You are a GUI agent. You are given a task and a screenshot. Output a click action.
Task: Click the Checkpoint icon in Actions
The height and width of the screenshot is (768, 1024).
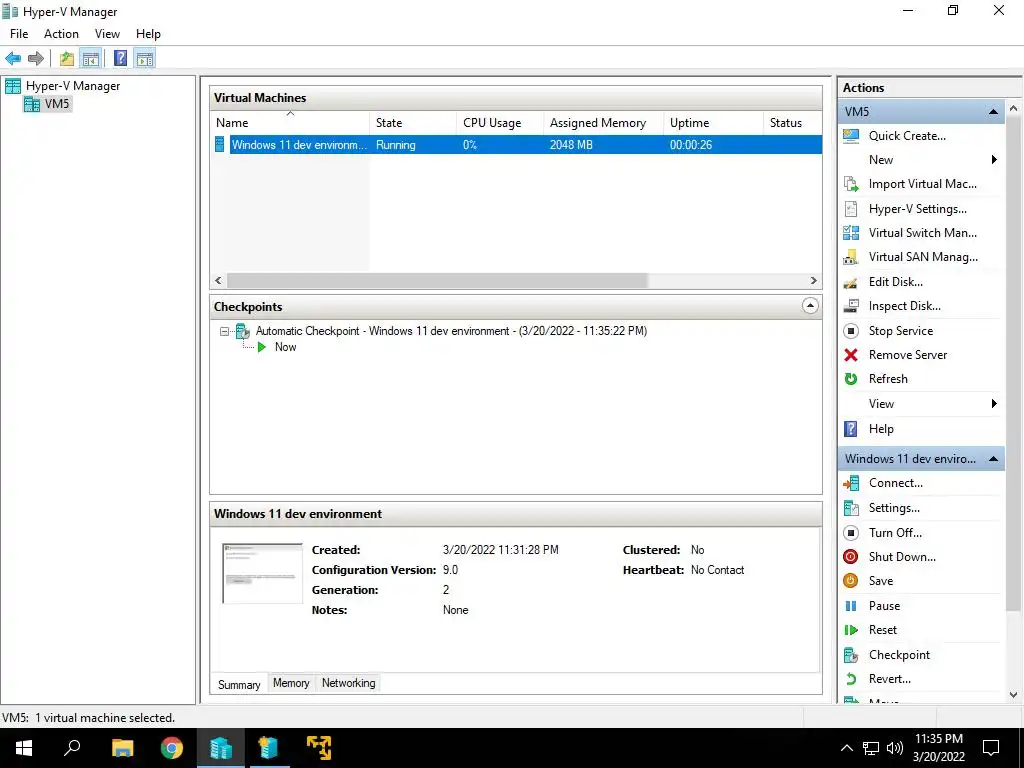[x=851, y=655]
